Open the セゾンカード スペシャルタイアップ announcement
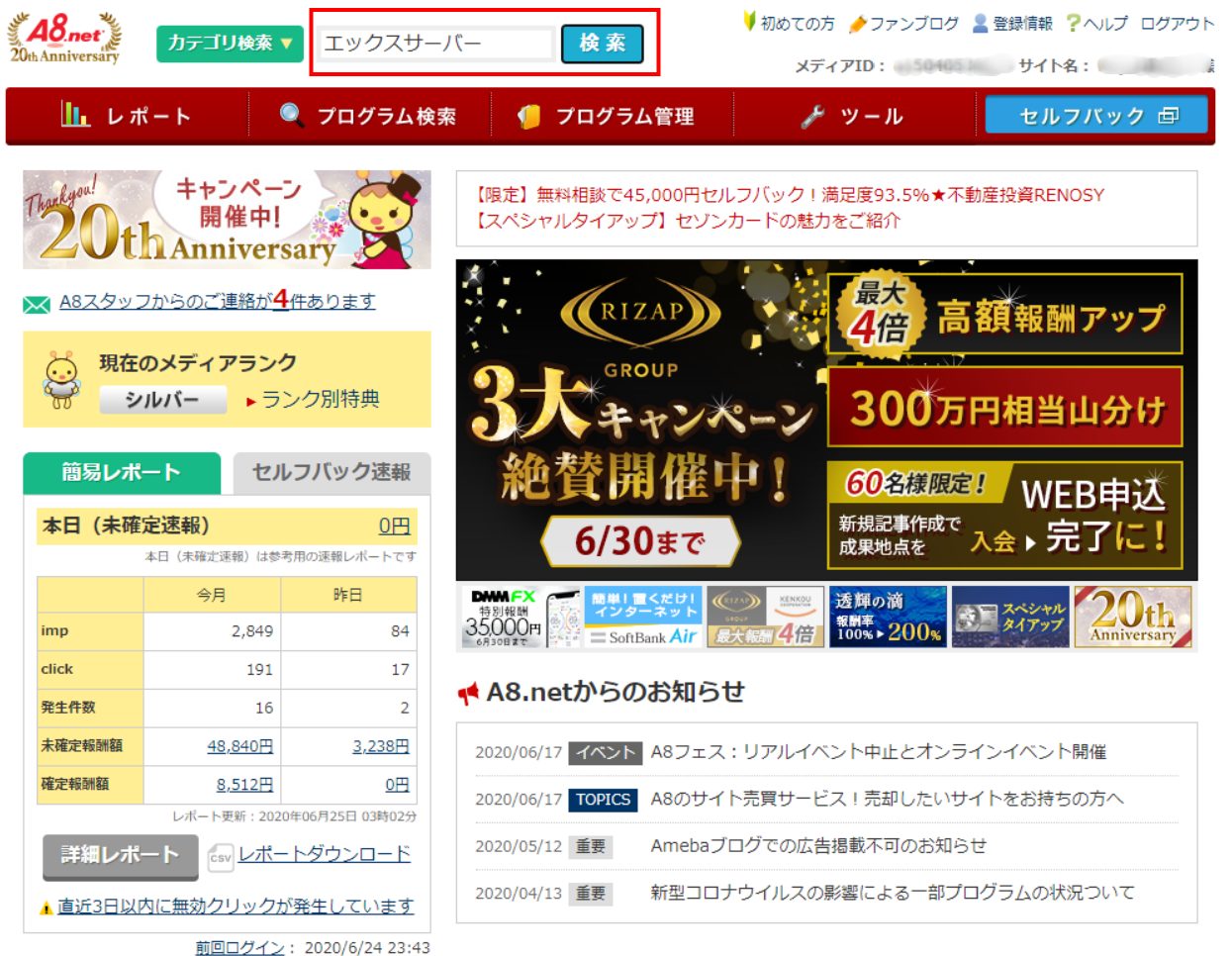 tap(688, 221)
